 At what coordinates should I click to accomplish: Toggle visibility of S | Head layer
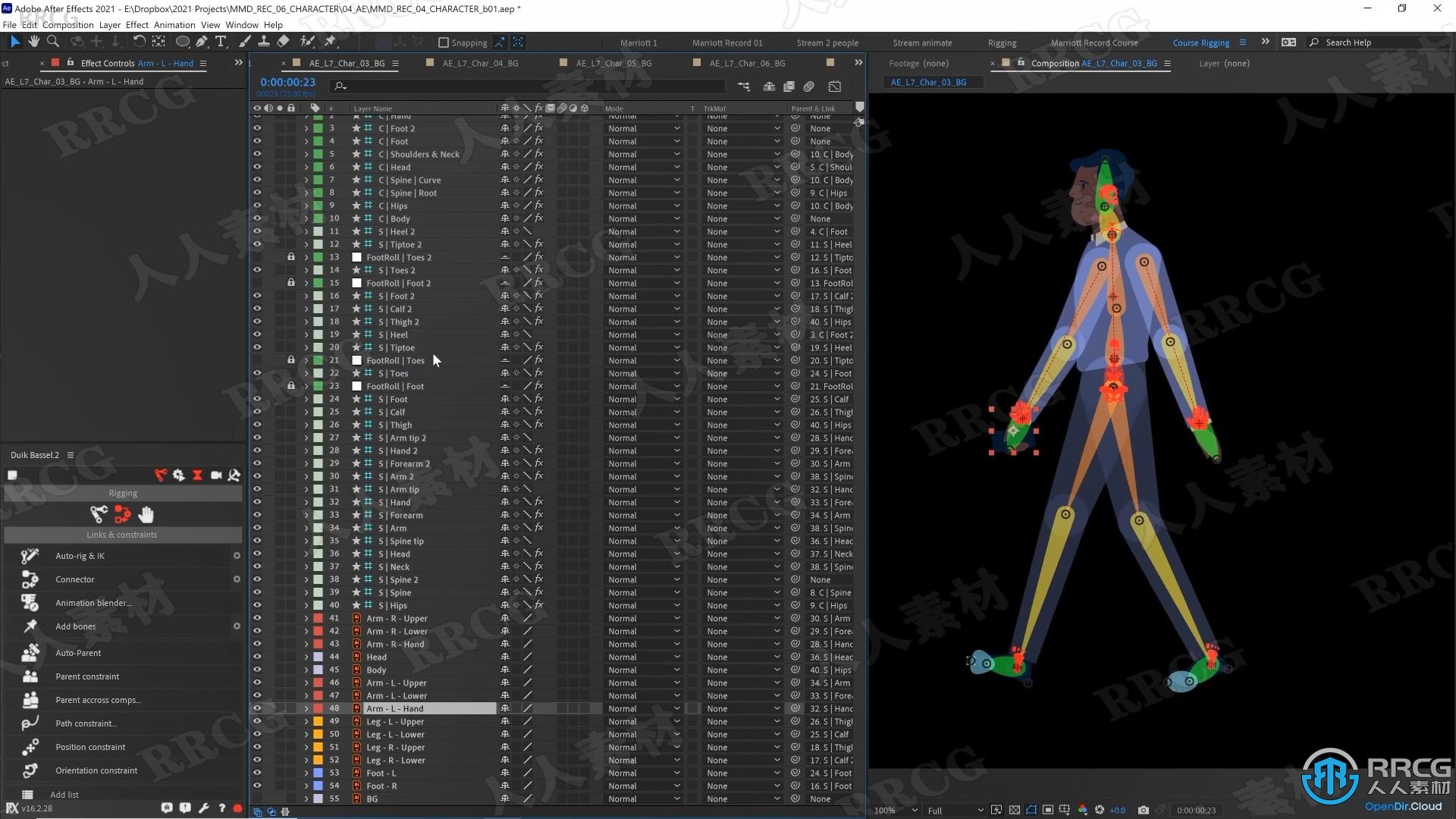tap(258, 554)
